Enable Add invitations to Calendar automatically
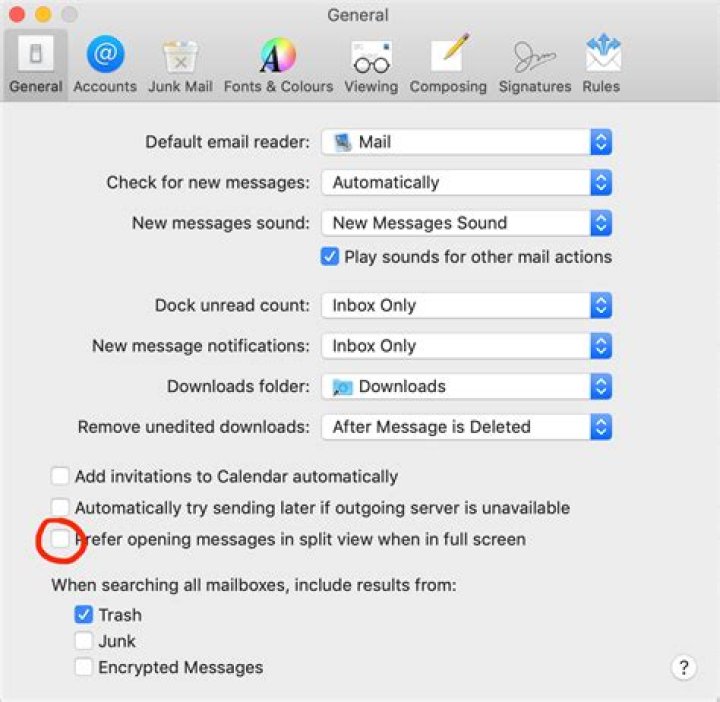720x702 pixels. (x=61, y=477)
